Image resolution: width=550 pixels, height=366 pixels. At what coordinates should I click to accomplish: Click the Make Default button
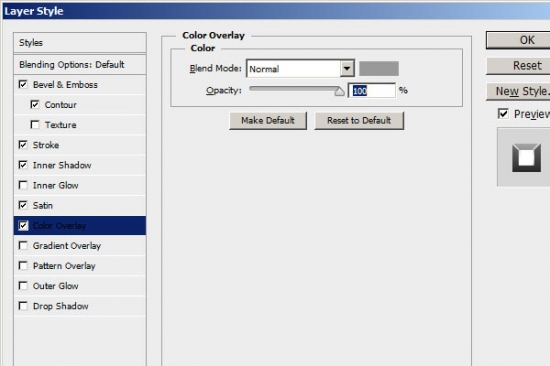(268, 121)
